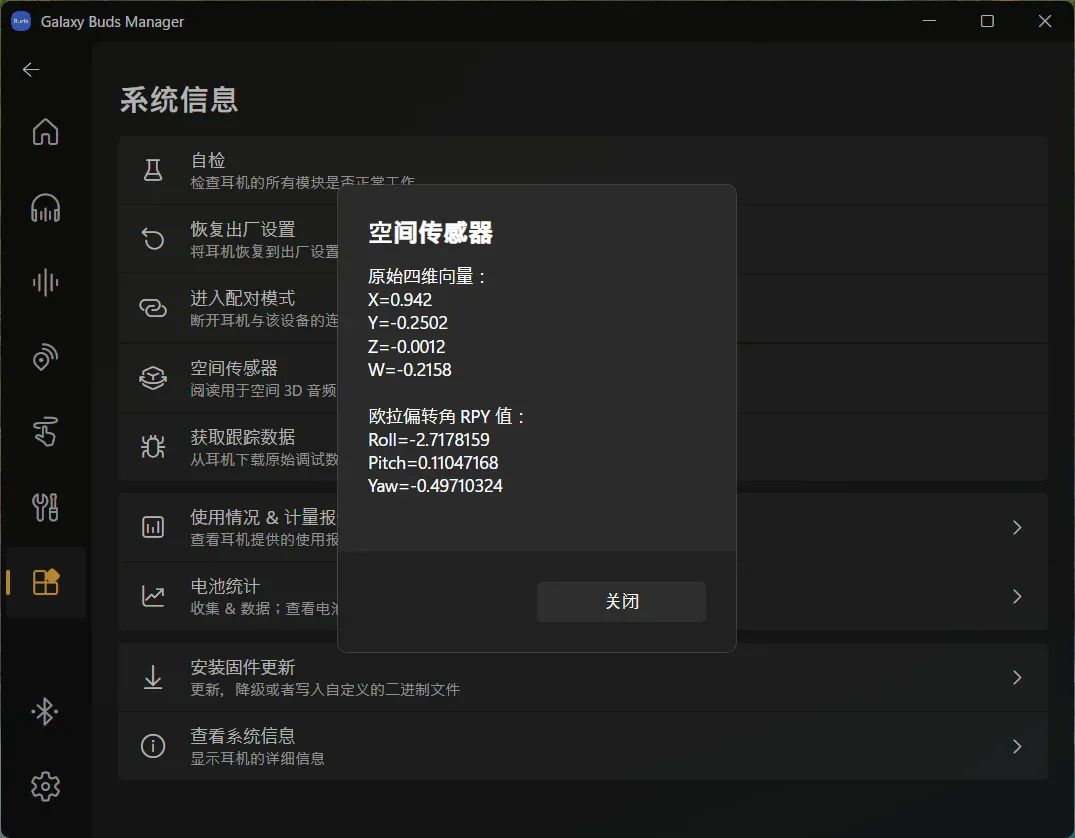Click the 原始四维向量 label
The image size is (1075, 838).
point(426,276)
